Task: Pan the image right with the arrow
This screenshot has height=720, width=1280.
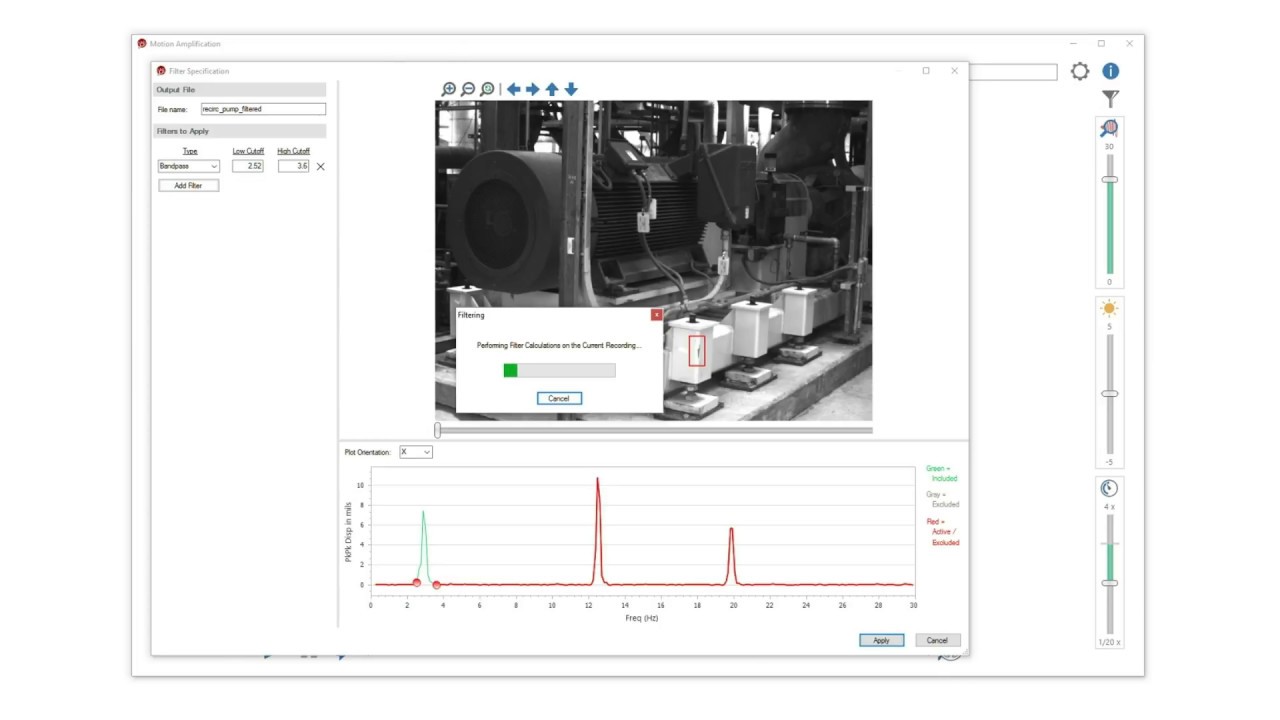Action: coord(532,89)
